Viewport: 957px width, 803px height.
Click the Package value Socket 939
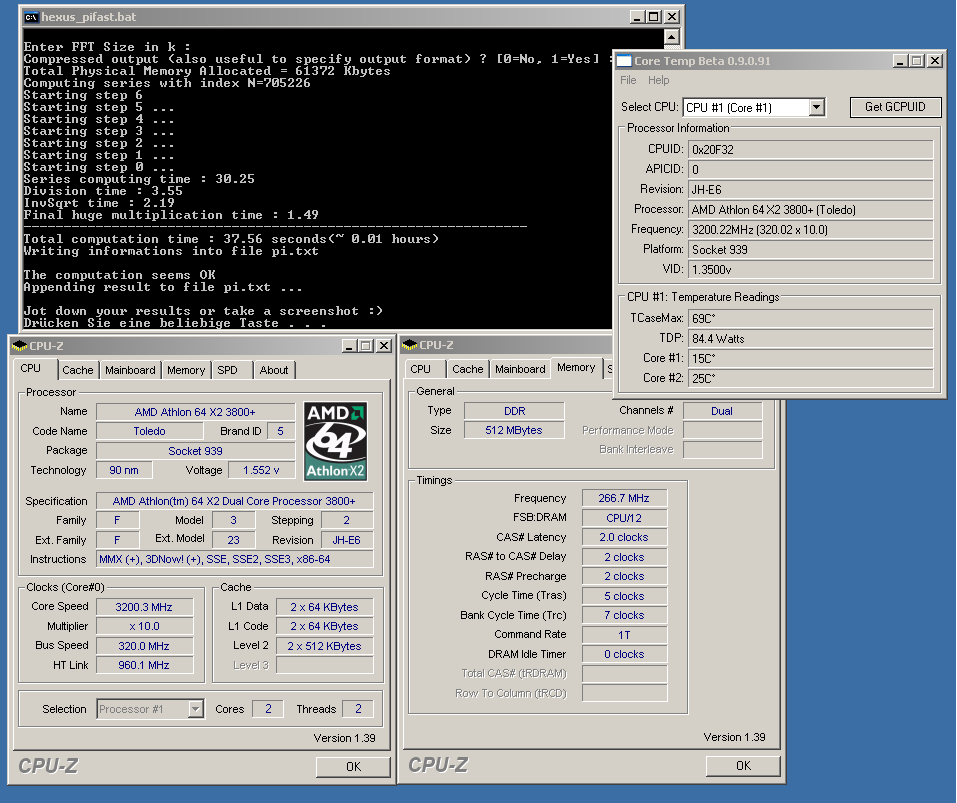[196, 451]
